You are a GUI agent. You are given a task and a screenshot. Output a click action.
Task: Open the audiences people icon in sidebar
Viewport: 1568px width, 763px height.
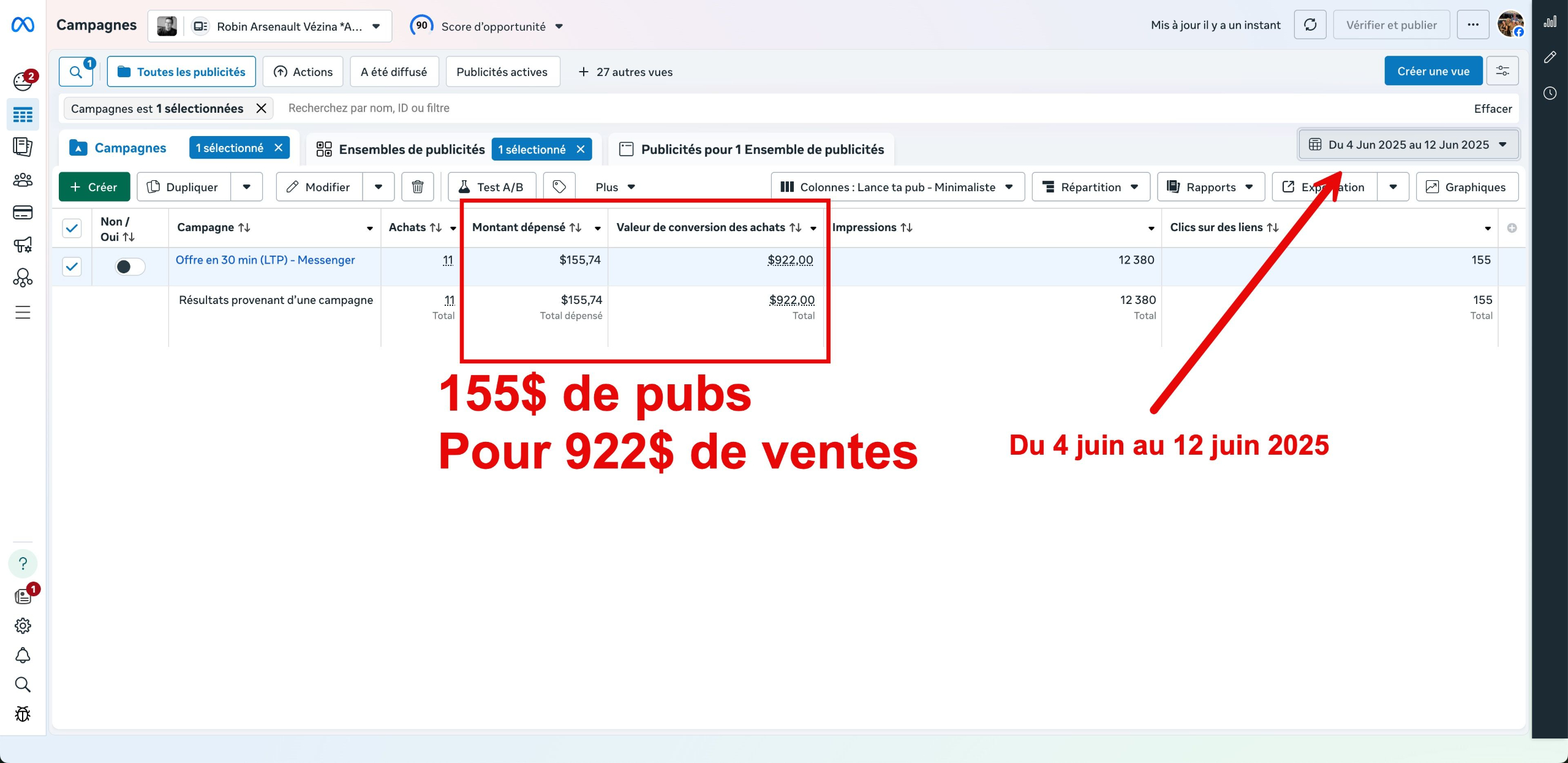tap(23, 180)
